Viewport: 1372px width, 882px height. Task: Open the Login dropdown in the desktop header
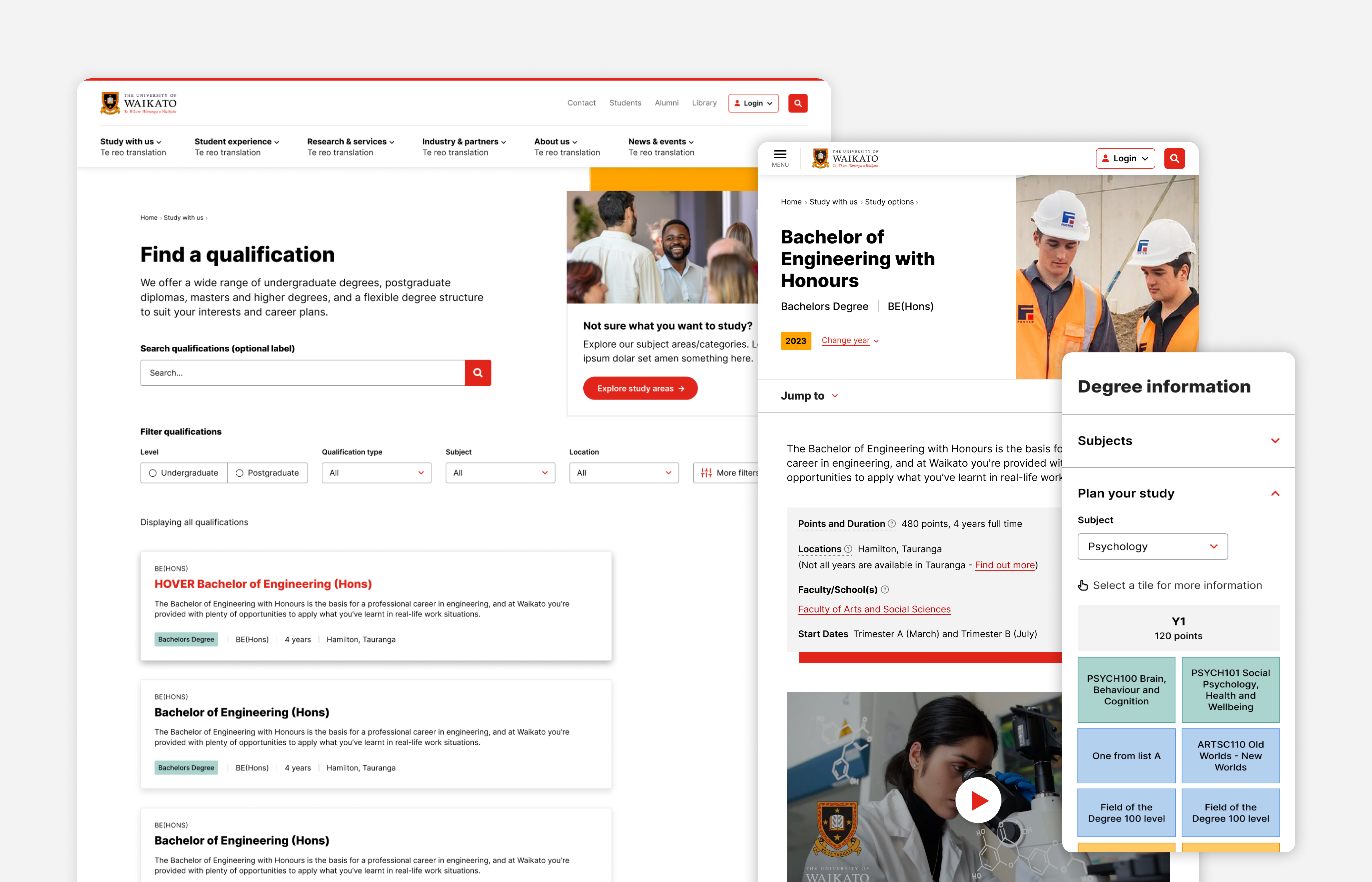pyautogui.click(x=753, y=103)
